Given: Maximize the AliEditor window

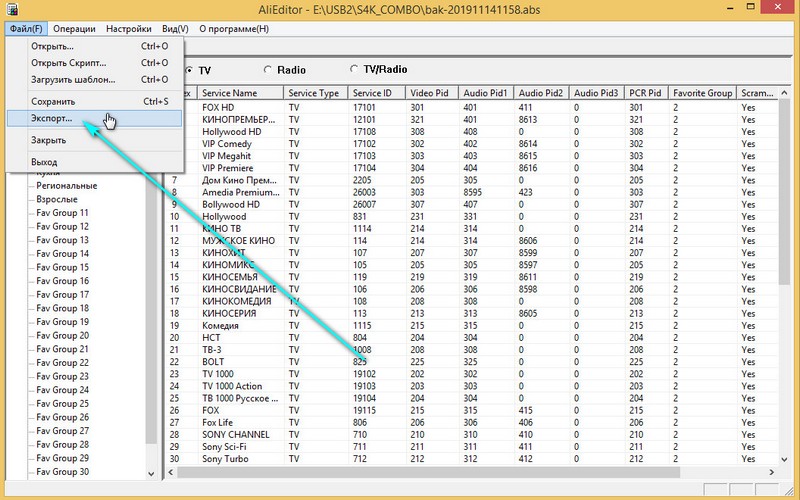Looking at the screenshot, I should [751, 7].
